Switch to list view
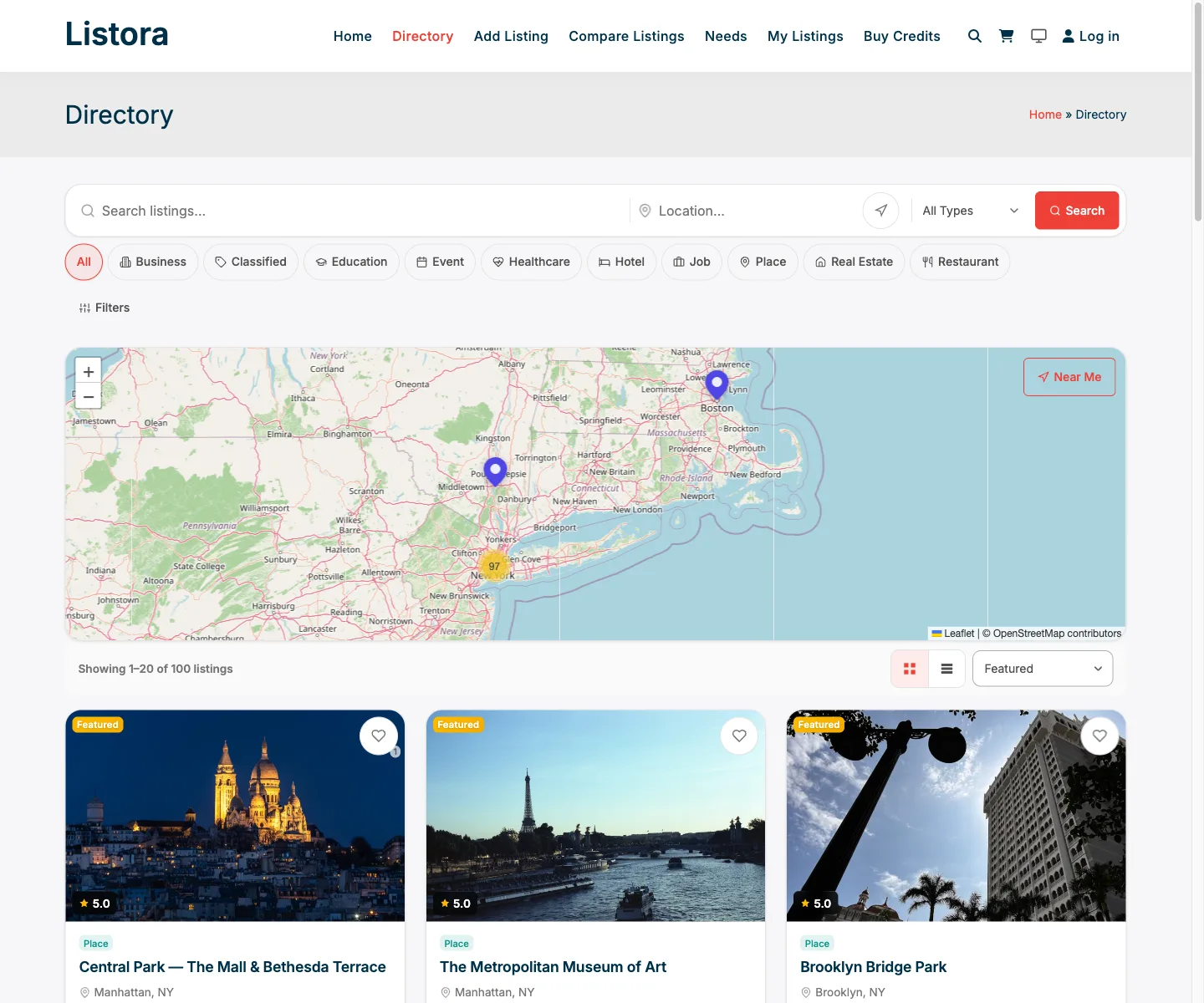 (x=946, y=669)
